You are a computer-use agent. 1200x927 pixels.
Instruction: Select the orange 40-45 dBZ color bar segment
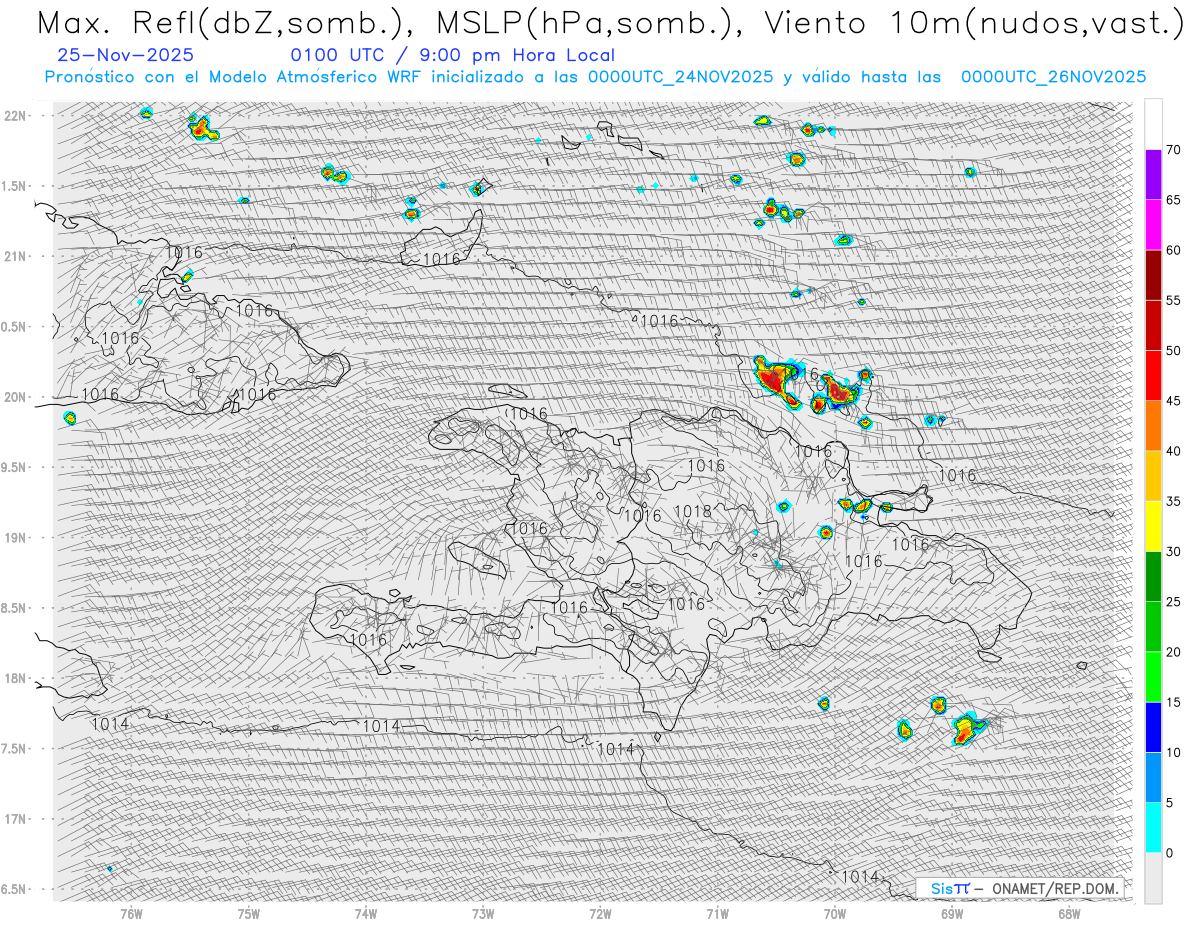tap(1153, 426)
